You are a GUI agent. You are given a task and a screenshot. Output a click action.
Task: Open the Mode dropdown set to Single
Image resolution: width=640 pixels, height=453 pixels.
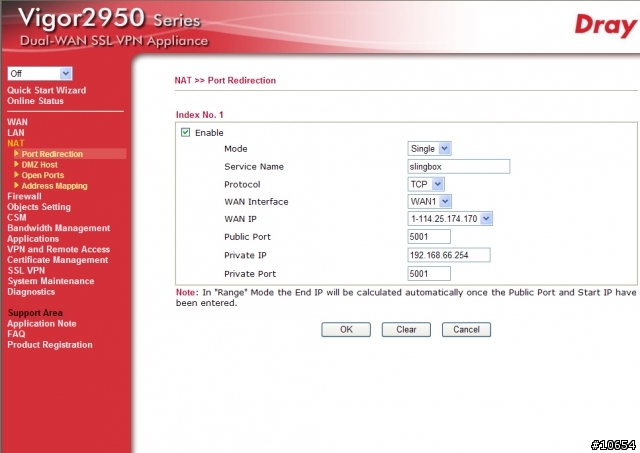pyautogui.click(x=429, y=149)
